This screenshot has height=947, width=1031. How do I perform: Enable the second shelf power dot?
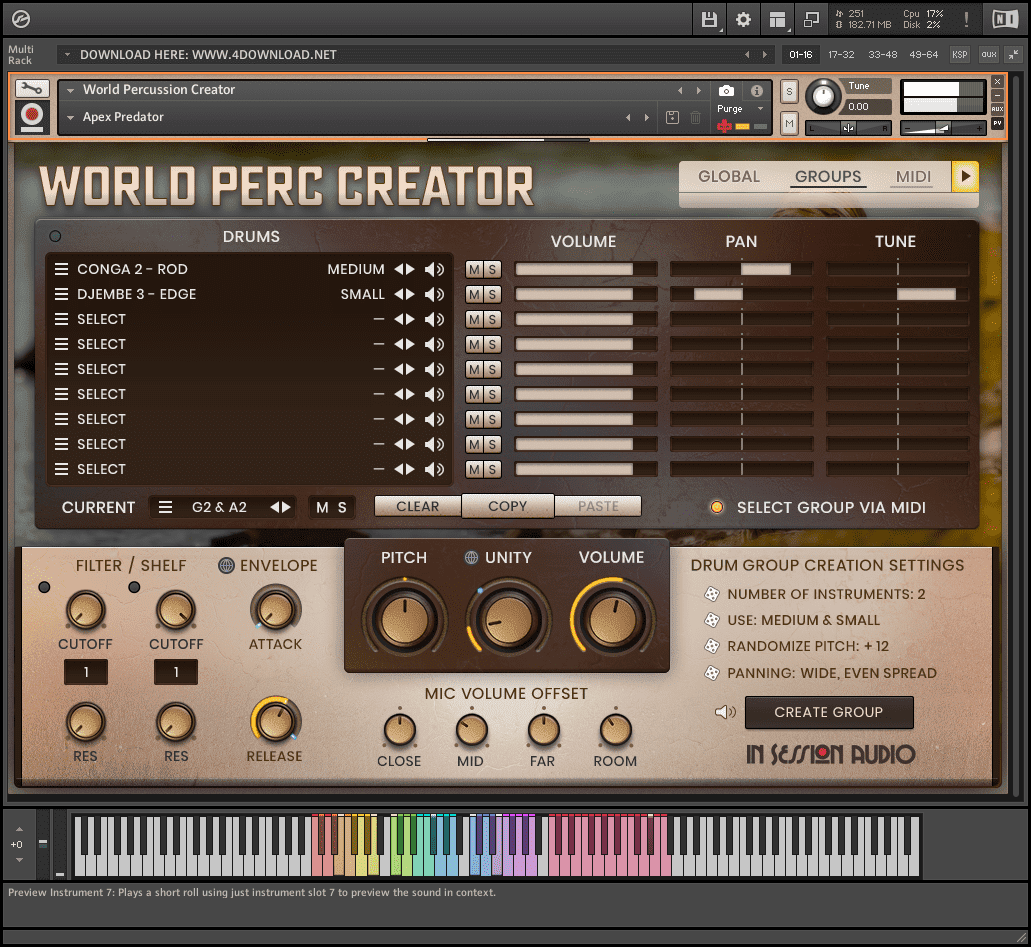(x=134, y=587)
